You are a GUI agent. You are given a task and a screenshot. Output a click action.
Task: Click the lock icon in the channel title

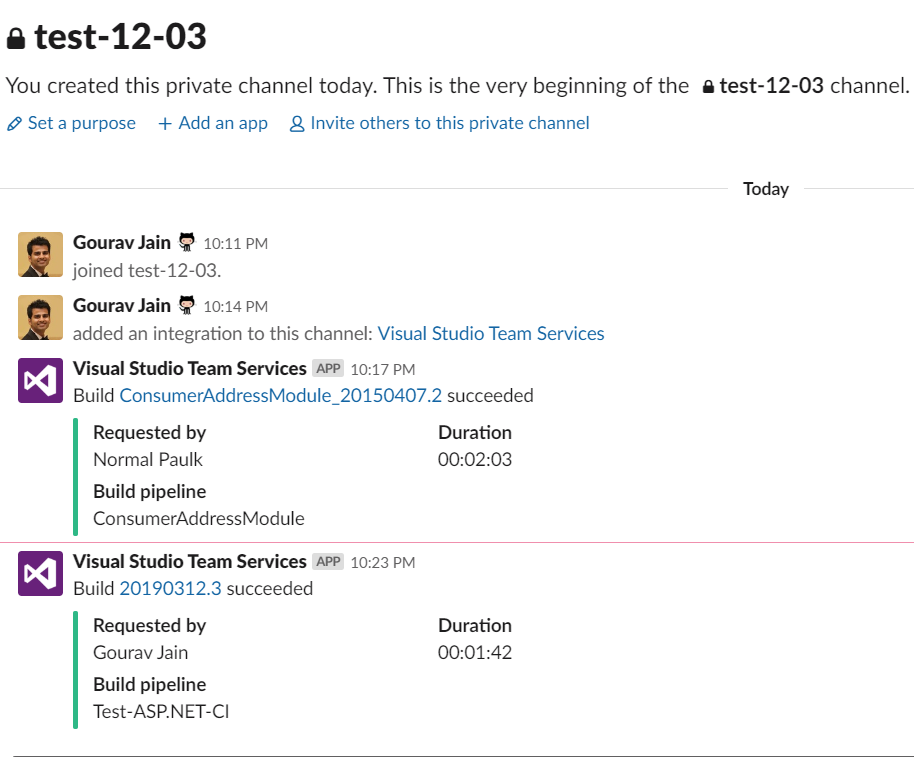click(x=15, y=39)
